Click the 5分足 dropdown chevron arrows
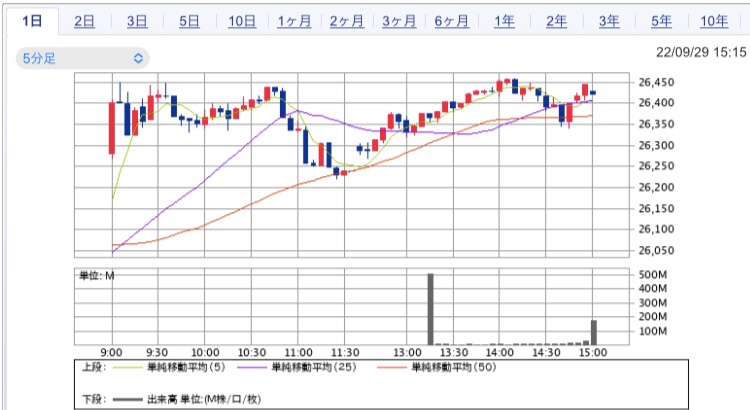750x410 pixels. [x=138, y=58]
